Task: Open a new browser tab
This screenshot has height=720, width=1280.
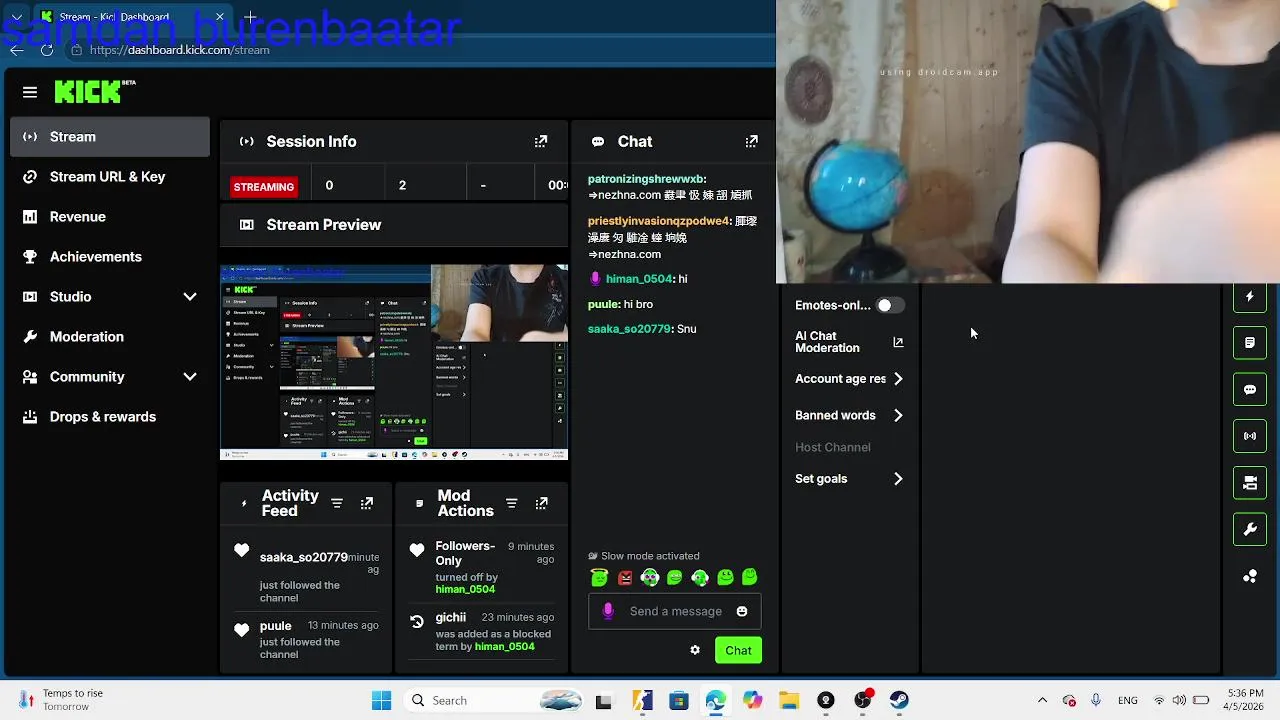Action: 250,17
